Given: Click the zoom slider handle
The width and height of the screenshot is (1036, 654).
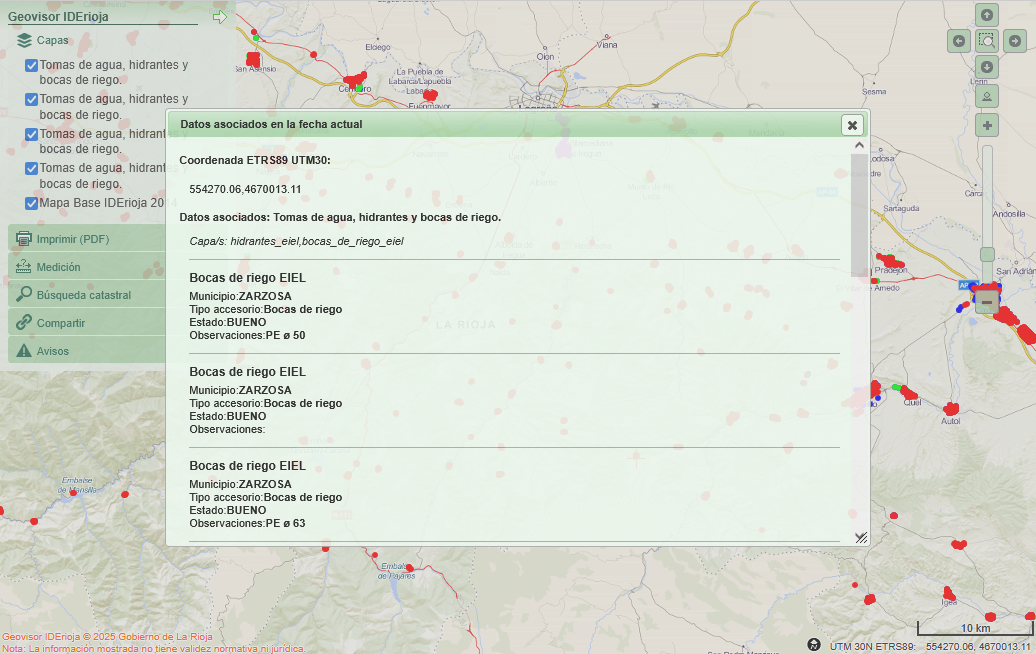Looking at the screenshot, I should coord(987,254).
